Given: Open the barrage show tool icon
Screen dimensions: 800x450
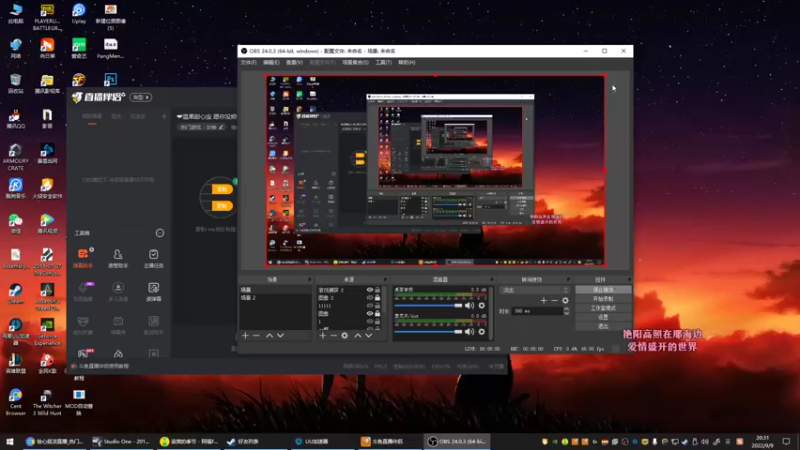Looking at the screenshot, I should pos(118,324).
